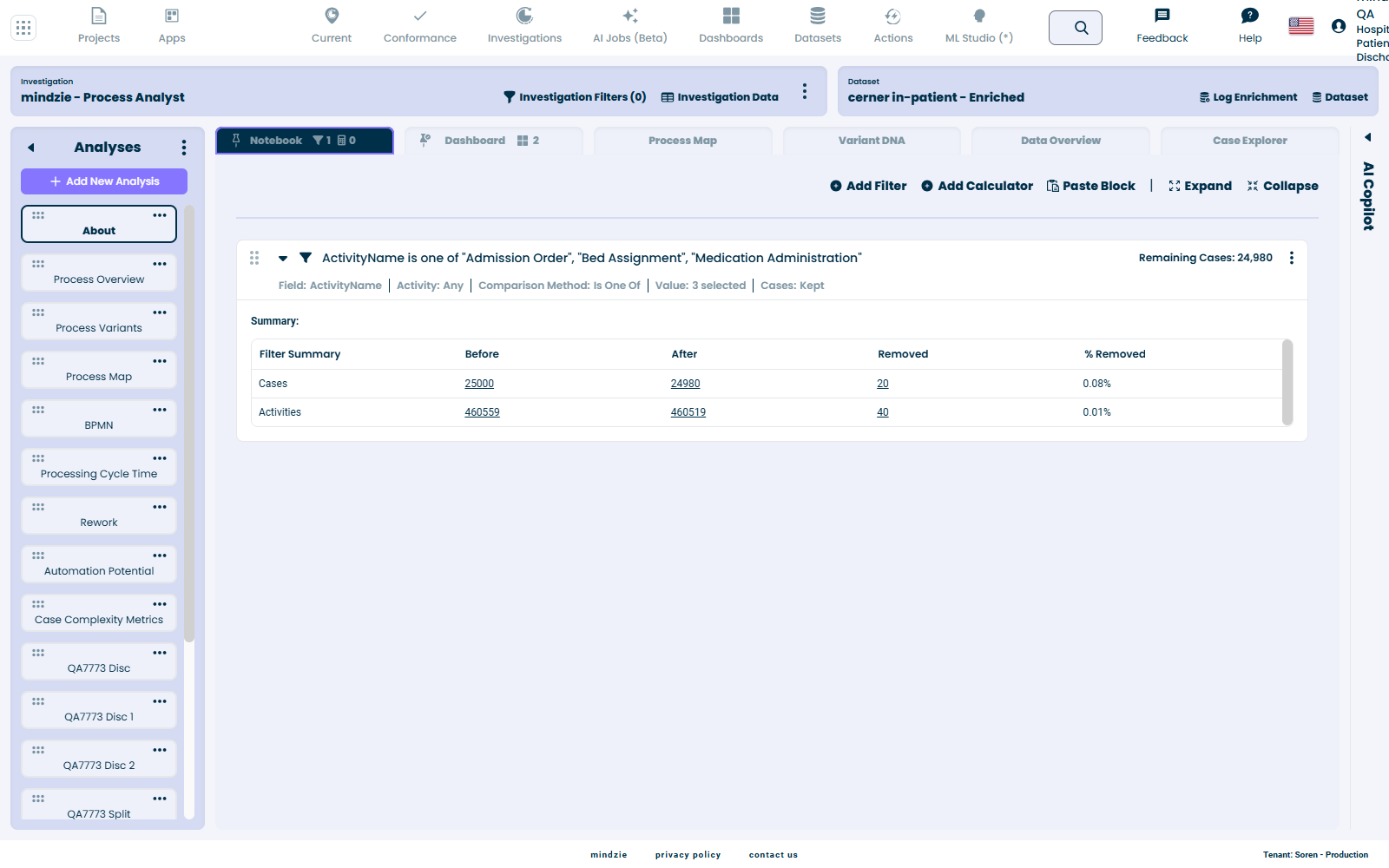Open the privacy policy footer link
The height and width of the screenshot is (868, 1389).
pos(688,855)
